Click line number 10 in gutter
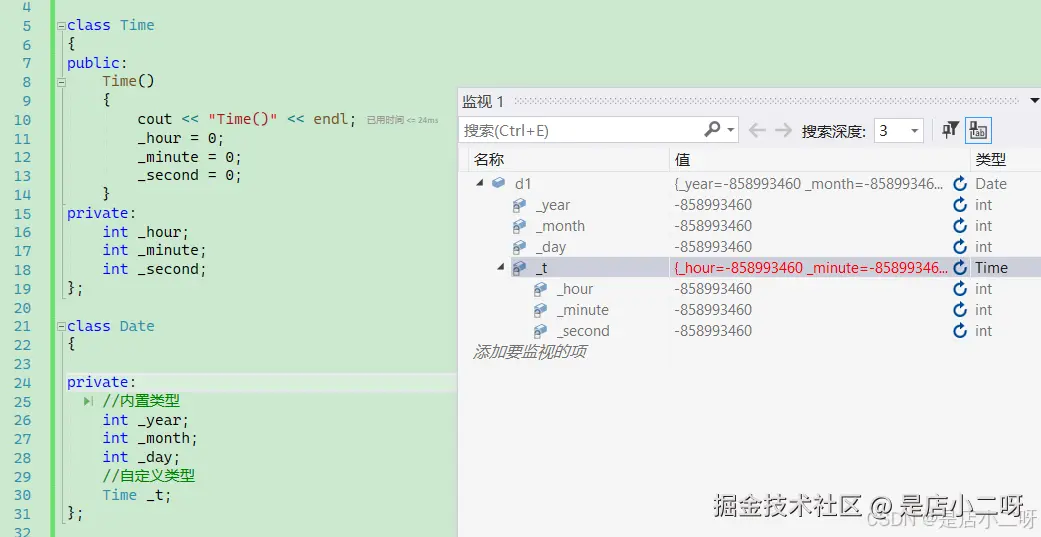 click(22, 120)
